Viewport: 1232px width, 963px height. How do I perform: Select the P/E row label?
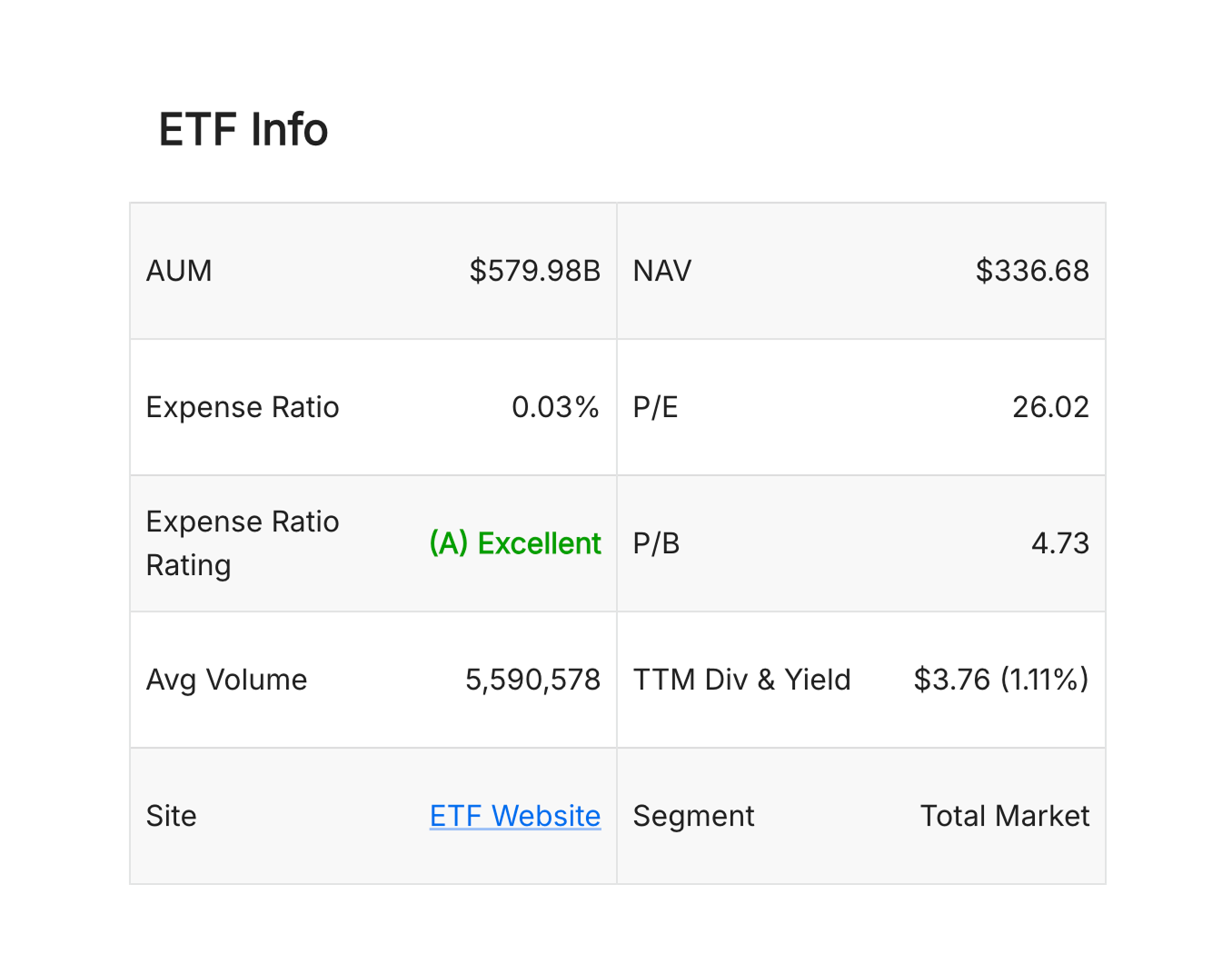656,407
